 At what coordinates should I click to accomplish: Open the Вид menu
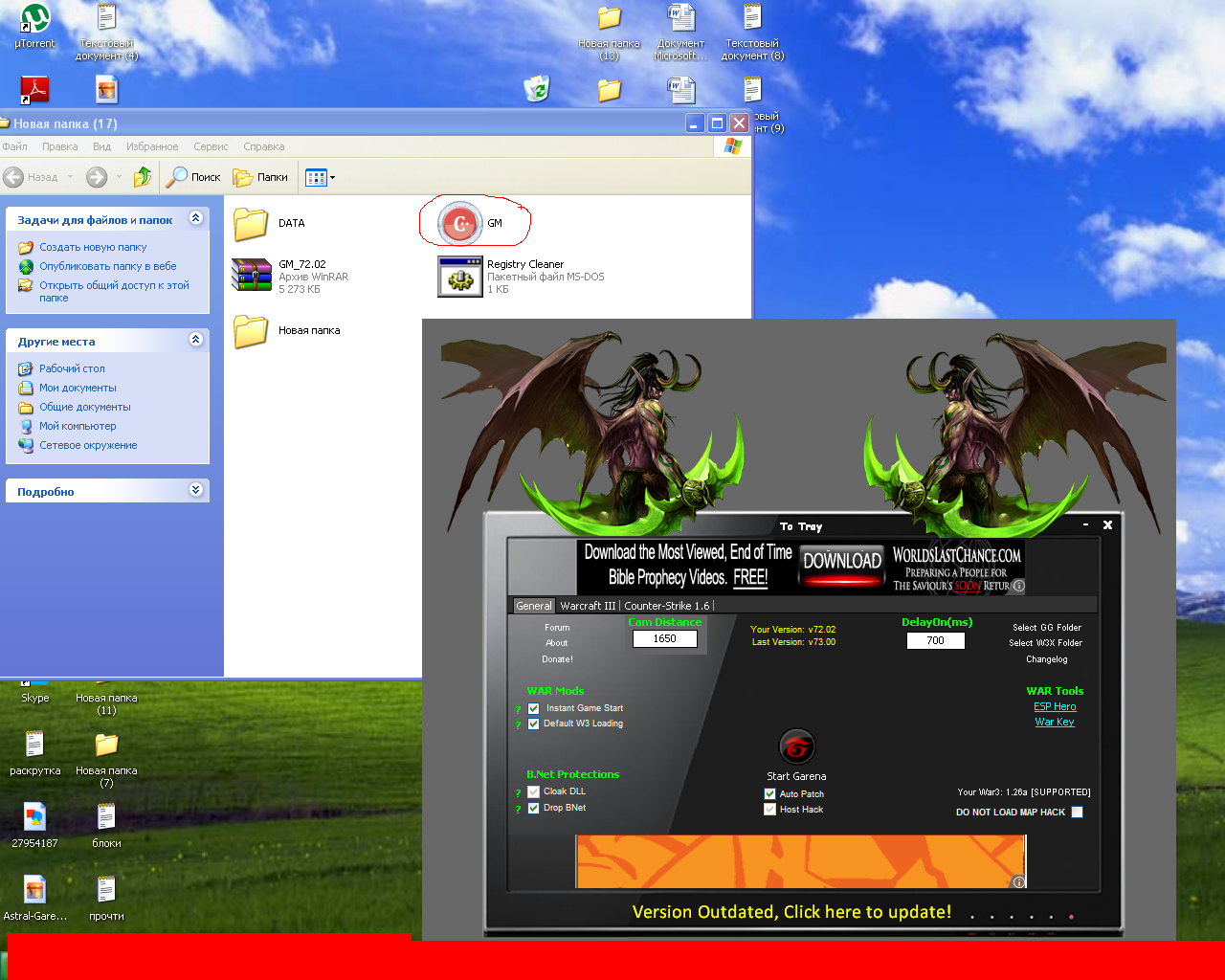(x=102, y=146)
